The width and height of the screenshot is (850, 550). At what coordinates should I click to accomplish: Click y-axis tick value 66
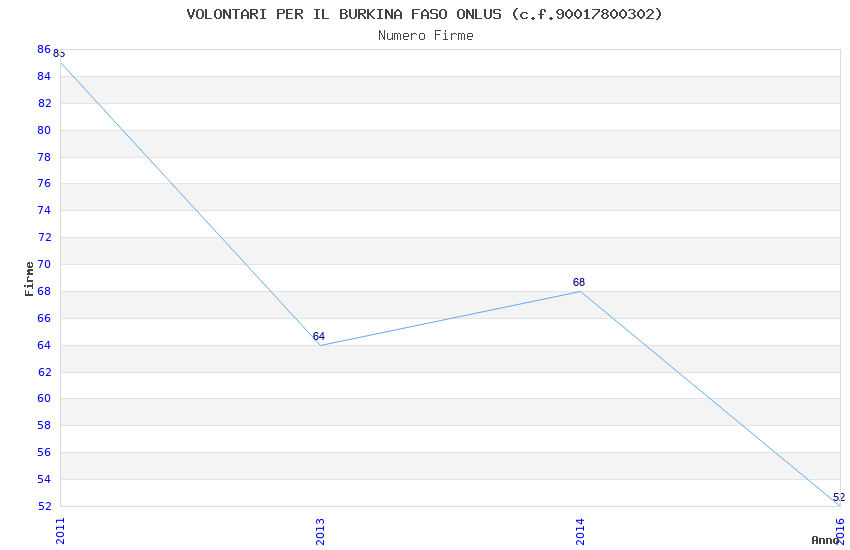[44, 318]
